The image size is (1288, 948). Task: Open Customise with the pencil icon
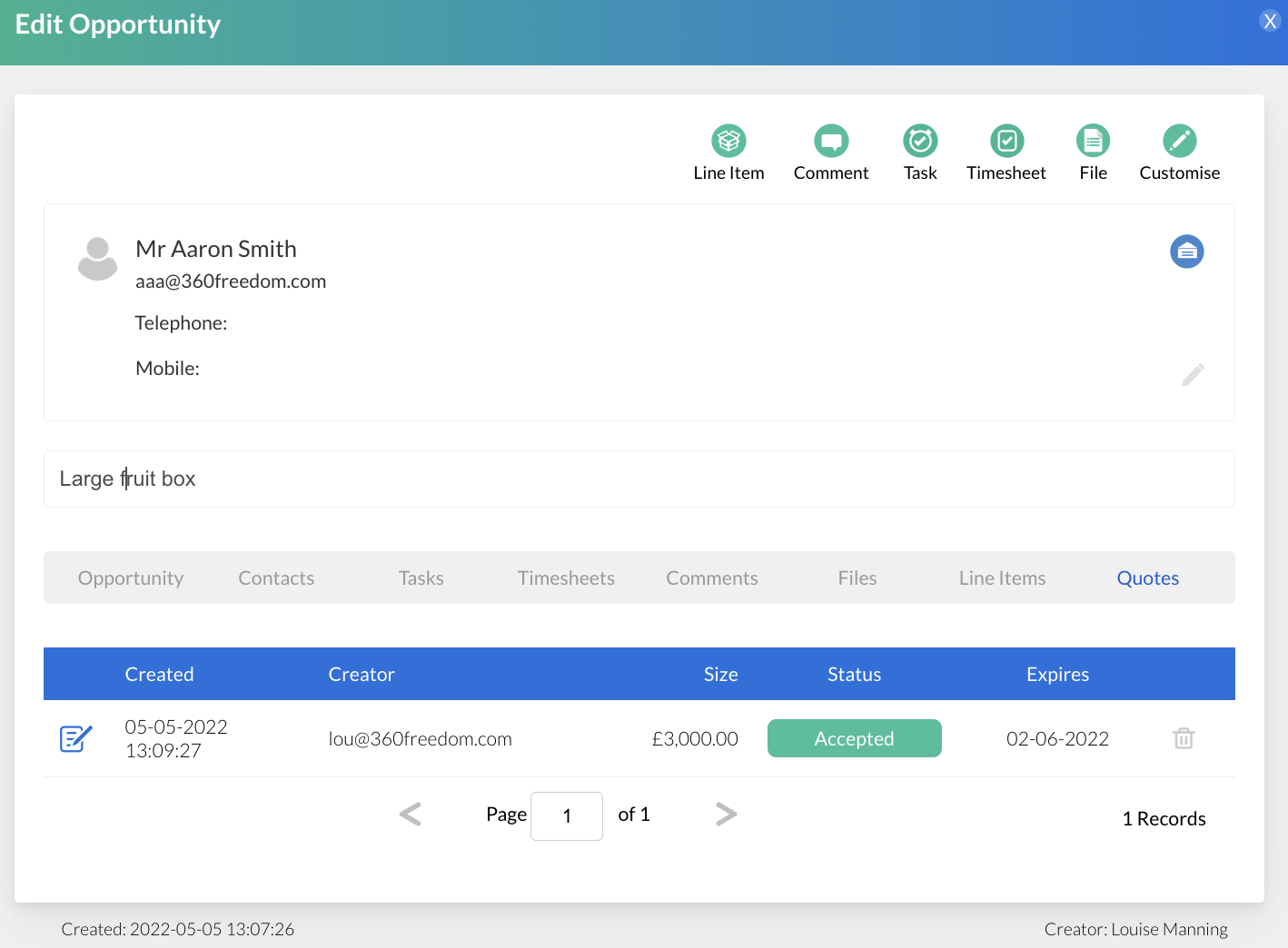tap(1179, 142)
